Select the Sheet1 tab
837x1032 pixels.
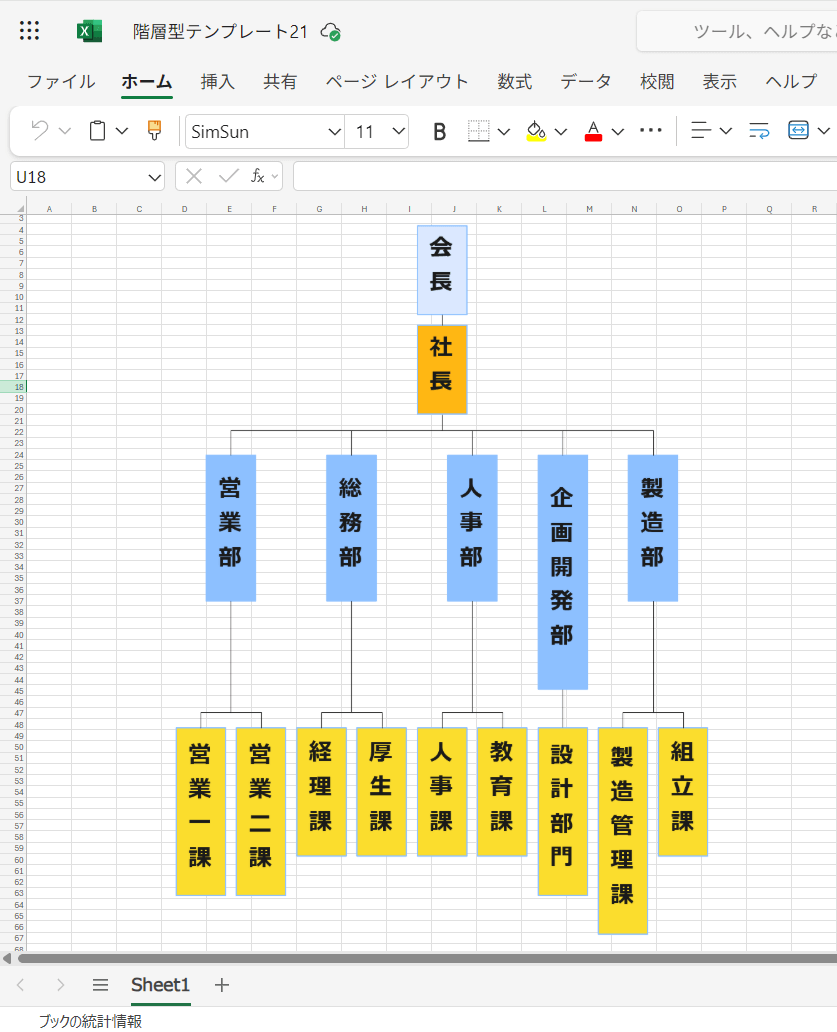[x=161, y=985]
